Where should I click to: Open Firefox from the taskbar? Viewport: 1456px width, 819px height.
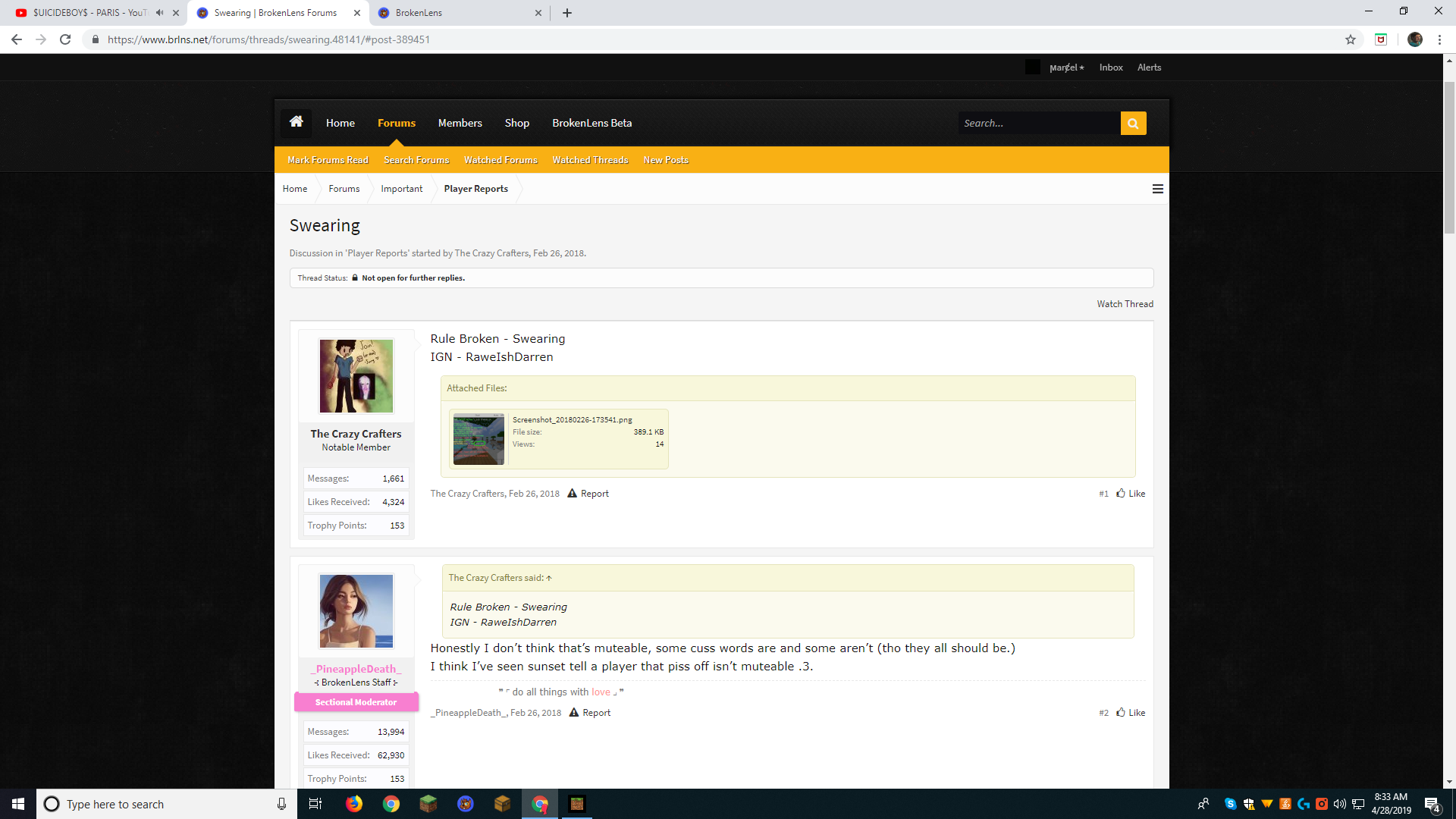354,804
